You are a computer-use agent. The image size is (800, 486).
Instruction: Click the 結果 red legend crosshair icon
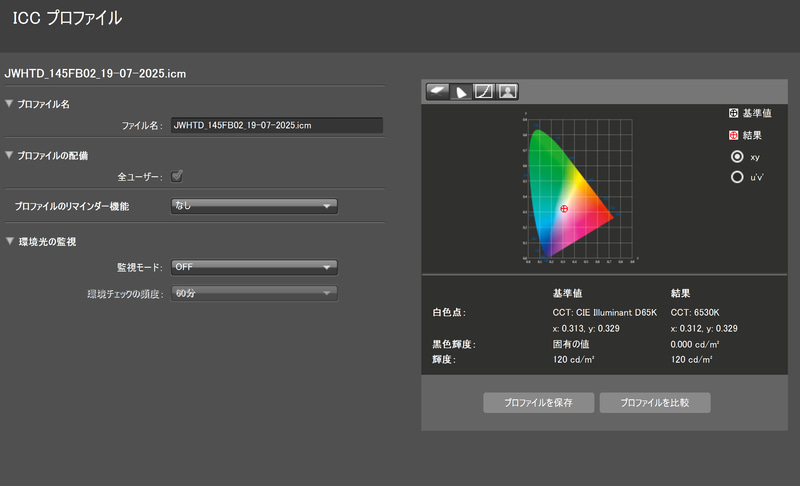click(x=733, y=135)
